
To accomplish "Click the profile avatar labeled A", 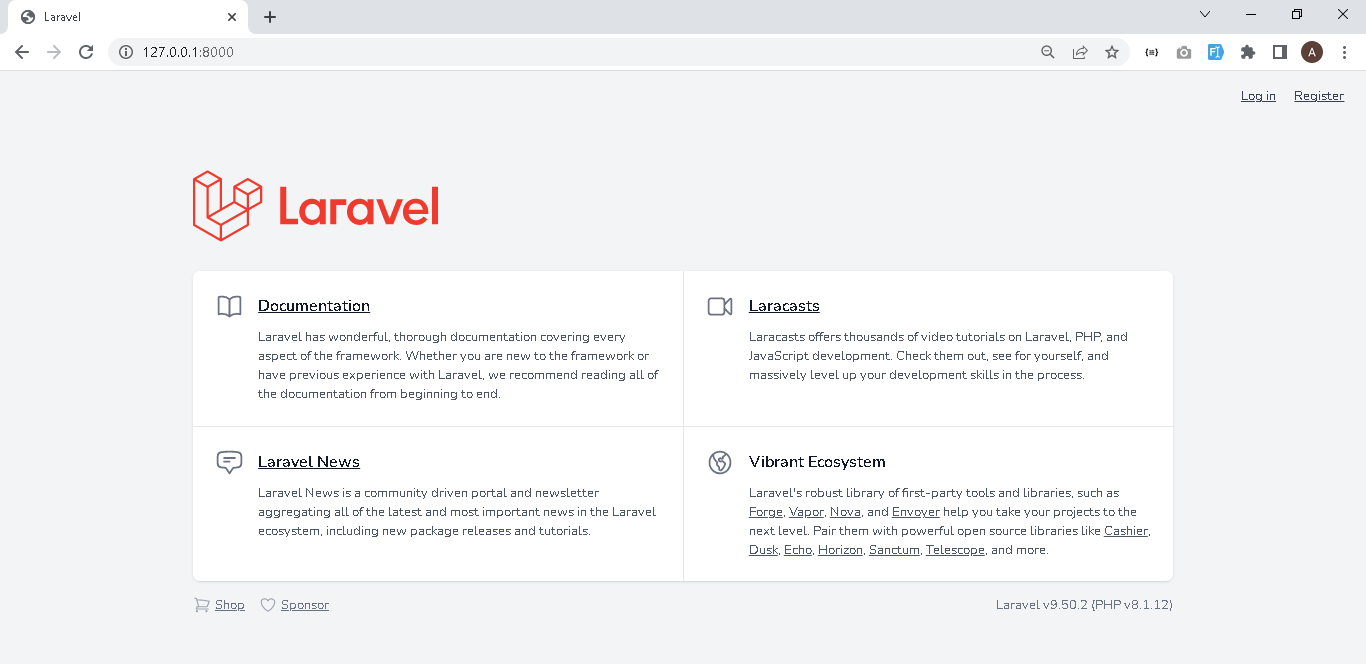I will (x=1311, y=52).
